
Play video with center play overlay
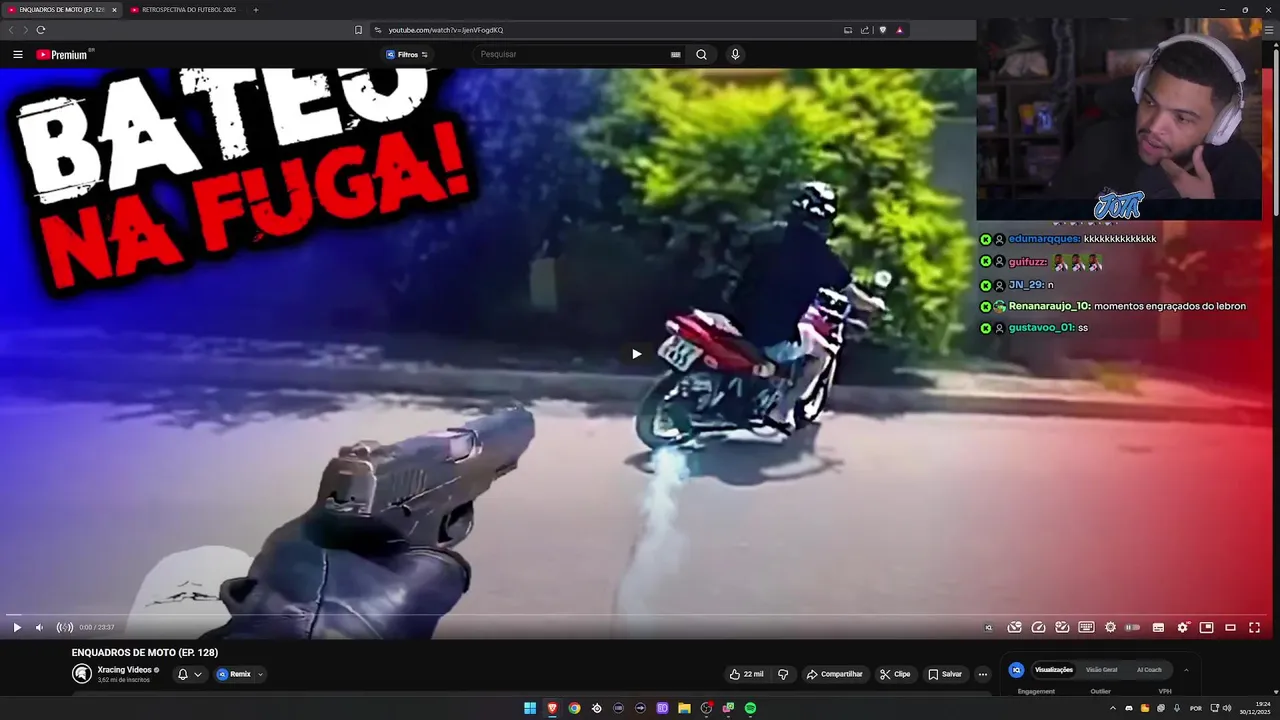point(636,354)
